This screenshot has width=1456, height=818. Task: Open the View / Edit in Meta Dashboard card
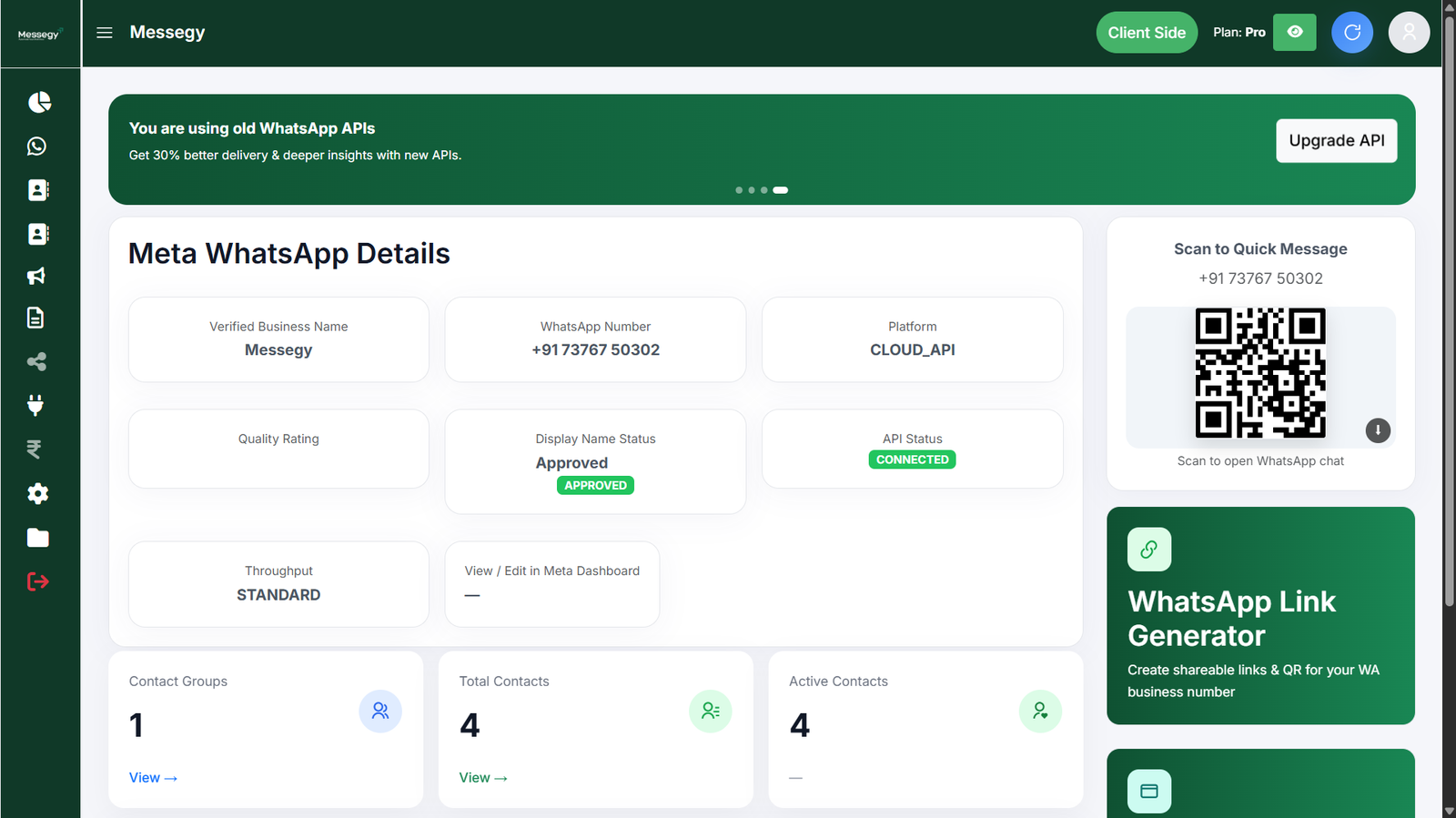click(x=552, y=584)
